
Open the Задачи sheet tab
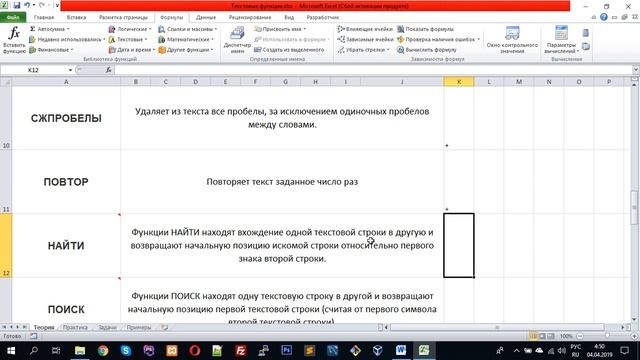tap(107, 327)
